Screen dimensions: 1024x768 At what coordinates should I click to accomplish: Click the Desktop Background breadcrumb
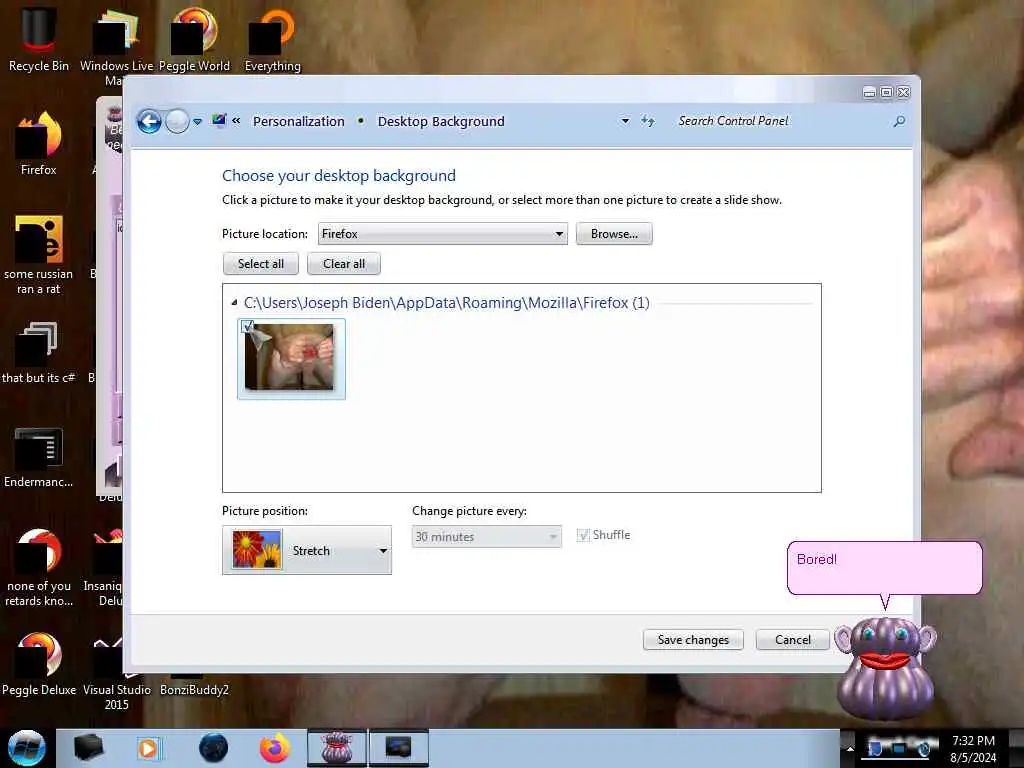pyautogui.click(x=441, y=121)
